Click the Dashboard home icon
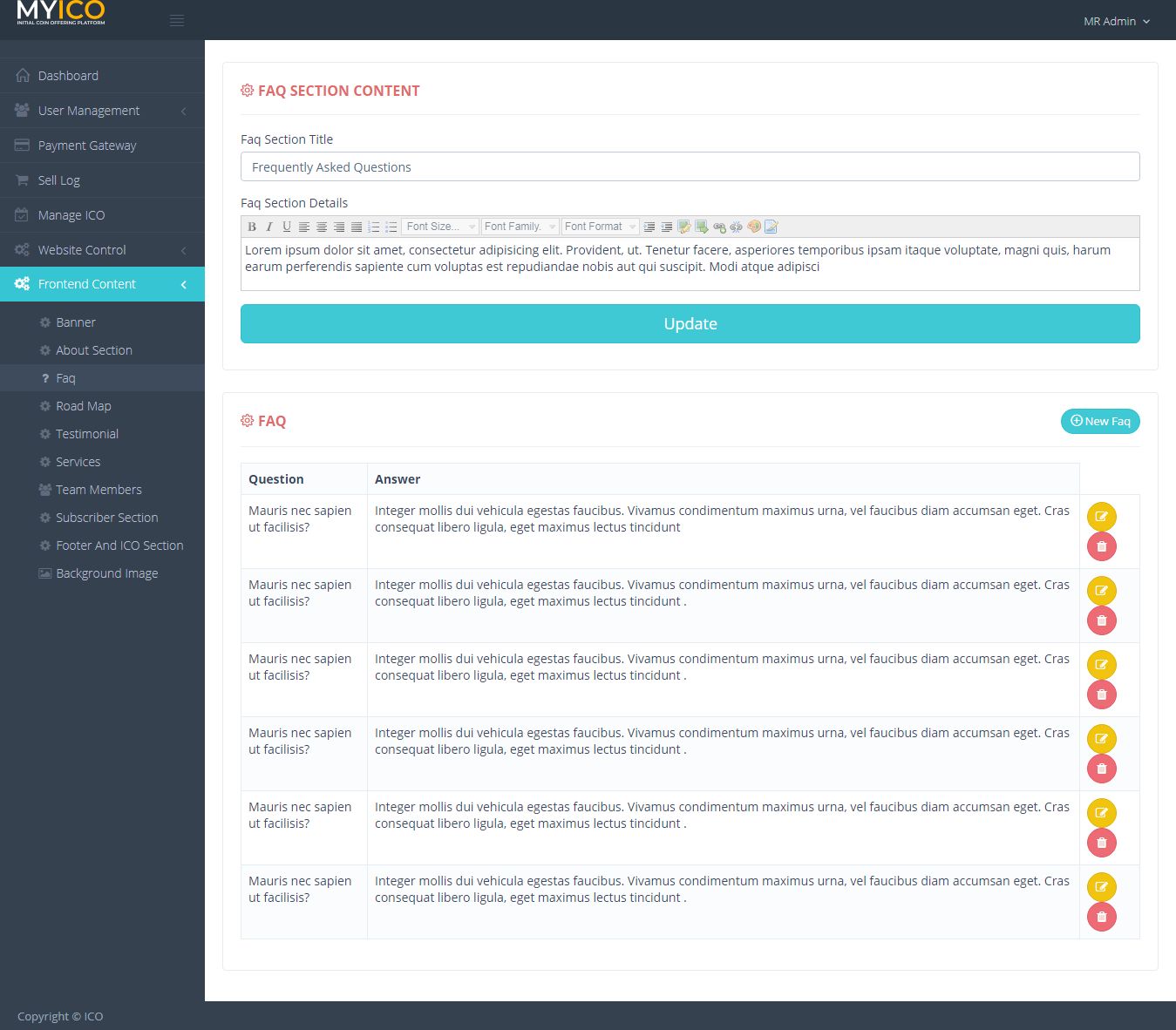The height and width of the screenshot is (1030, 1176). click(x=23, y=76)
